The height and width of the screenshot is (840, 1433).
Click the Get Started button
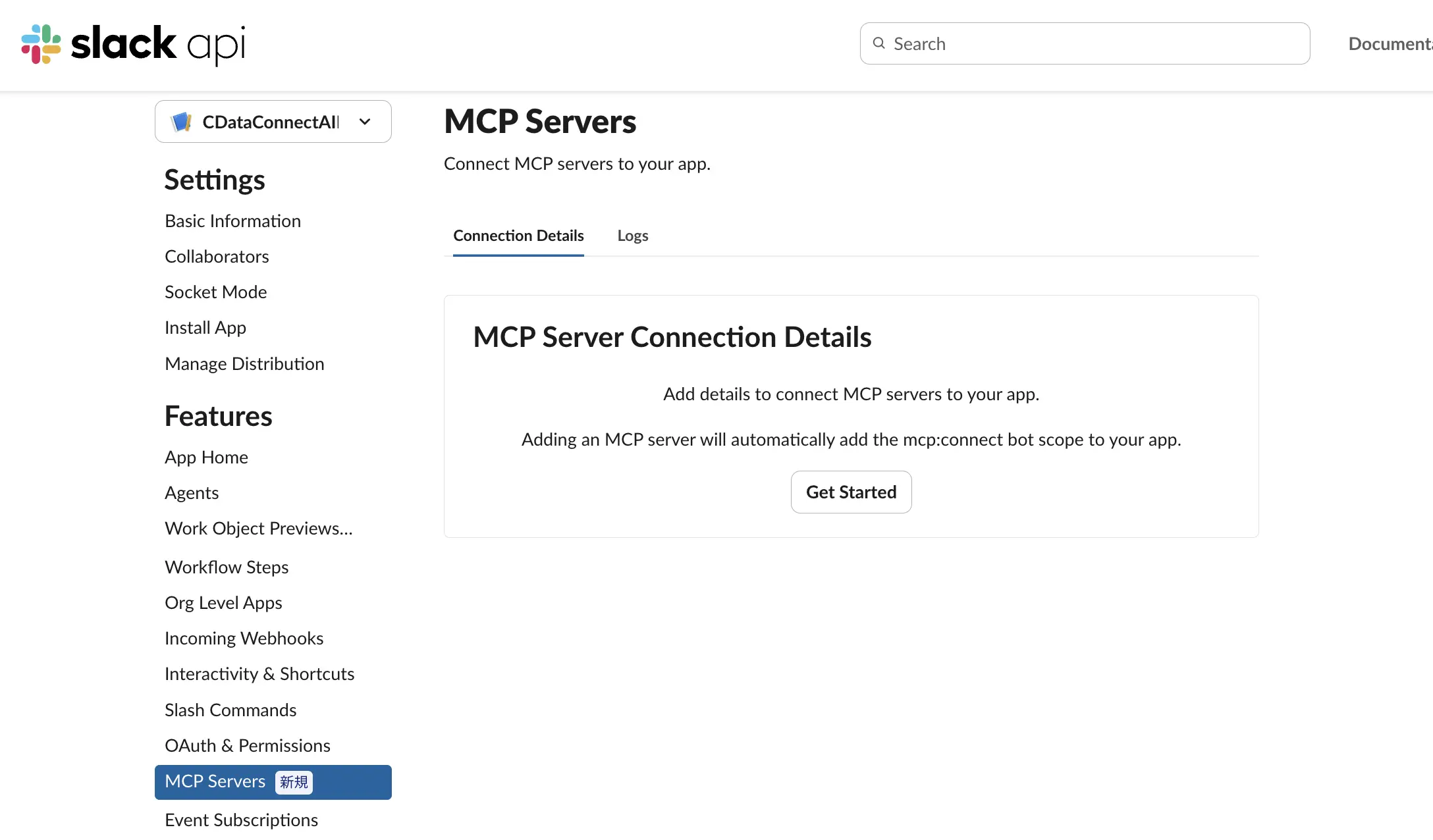[x=851, y=492]
